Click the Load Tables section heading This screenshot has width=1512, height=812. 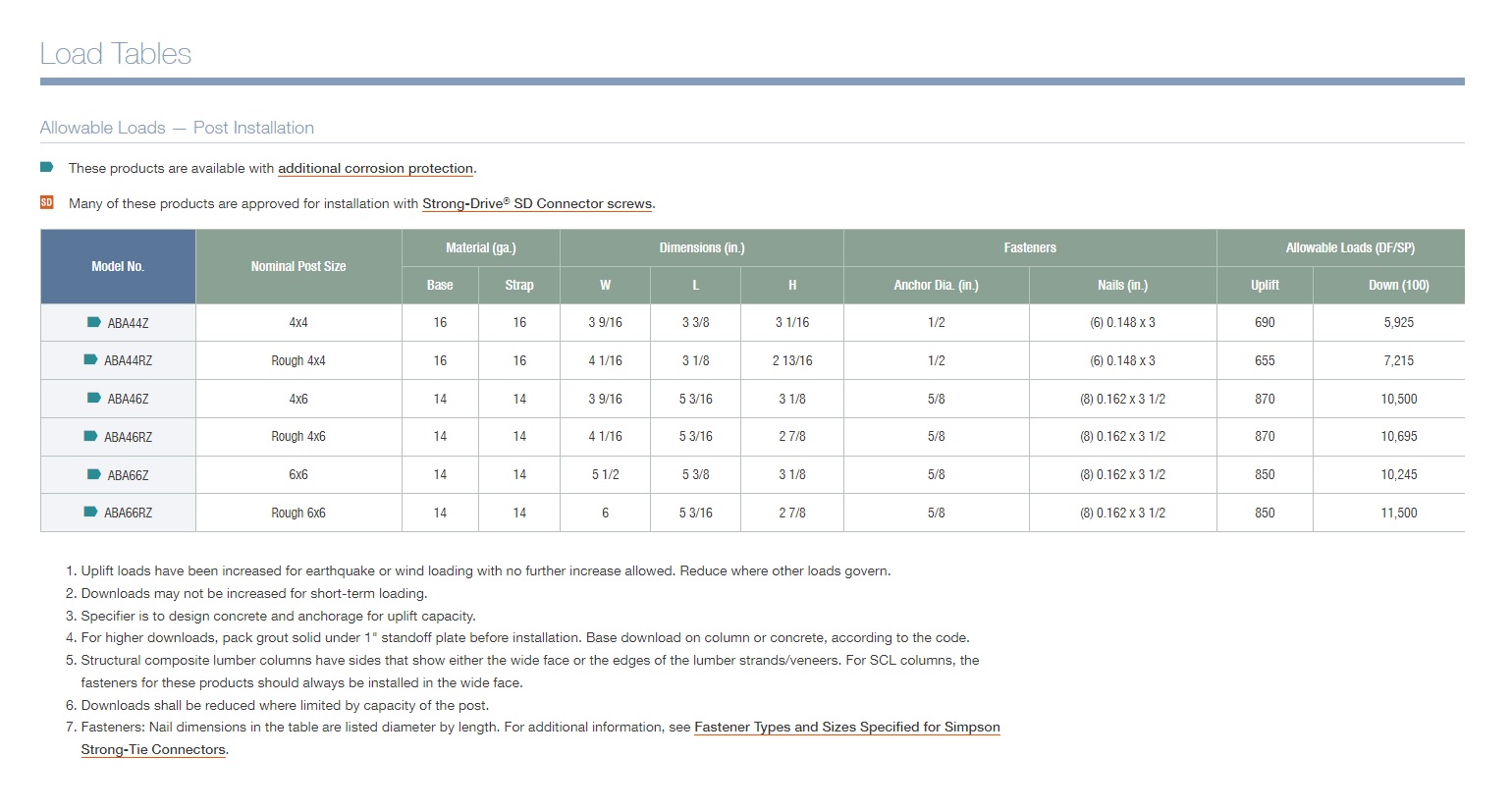[116, 54]
